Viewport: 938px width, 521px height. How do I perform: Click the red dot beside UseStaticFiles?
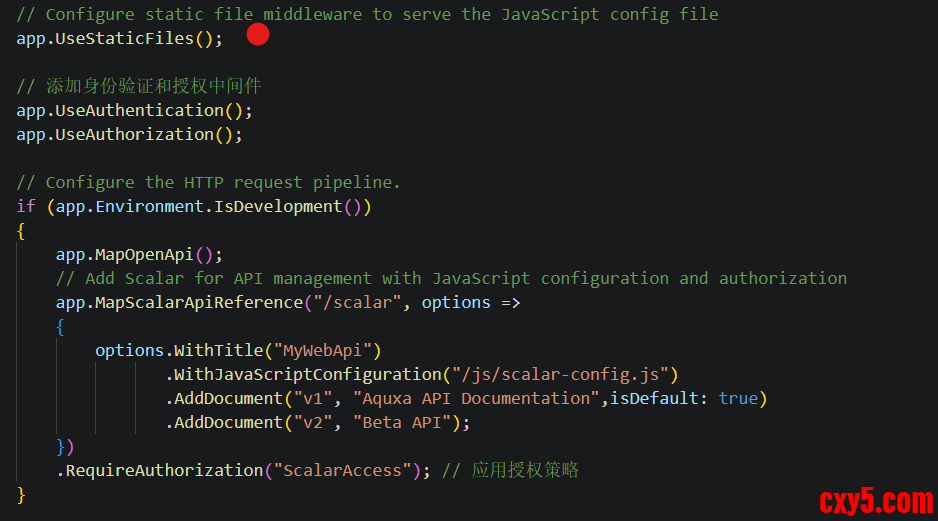coord(258,35)
